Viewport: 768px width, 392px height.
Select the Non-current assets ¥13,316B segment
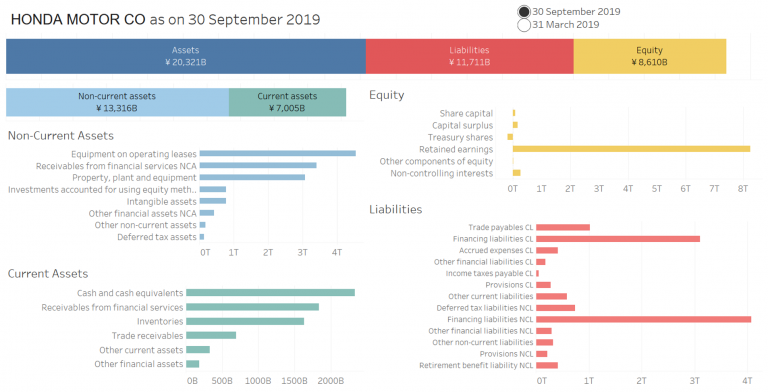tap(117, 102)
